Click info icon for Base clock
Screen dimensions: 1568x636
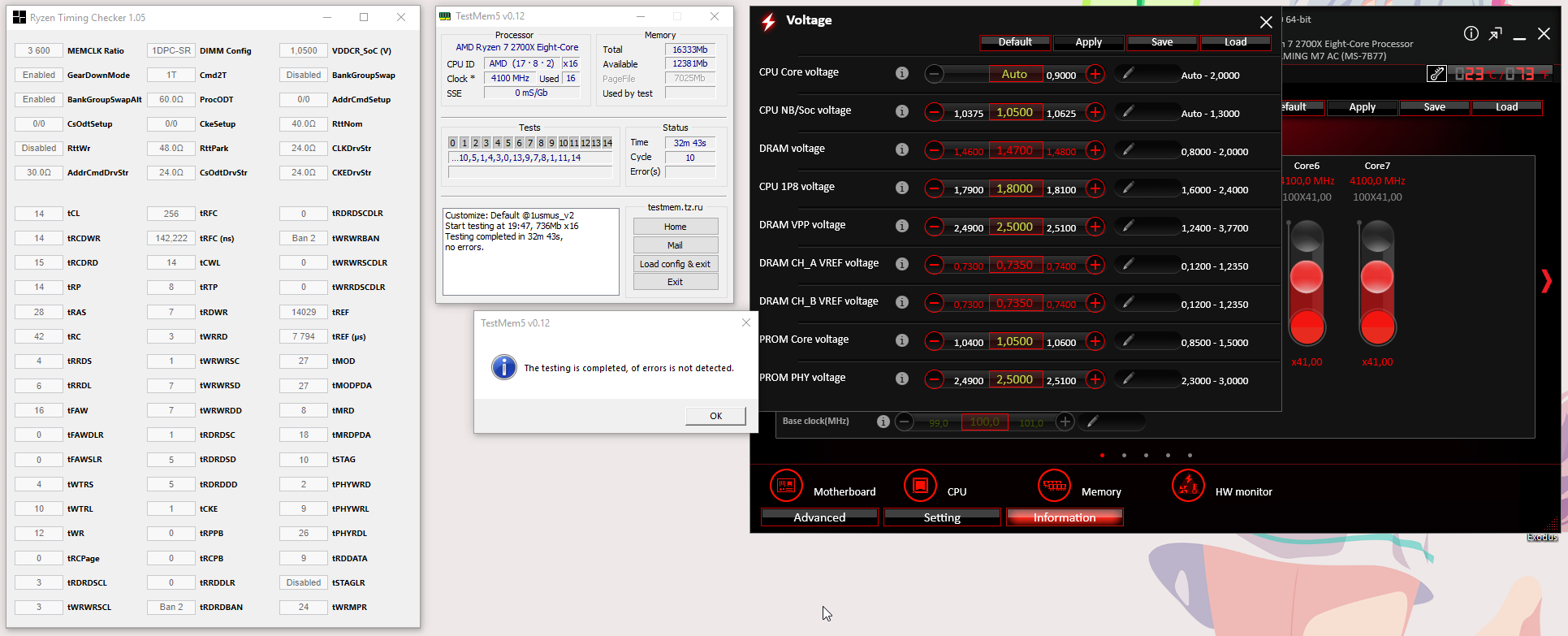(883, 422)
